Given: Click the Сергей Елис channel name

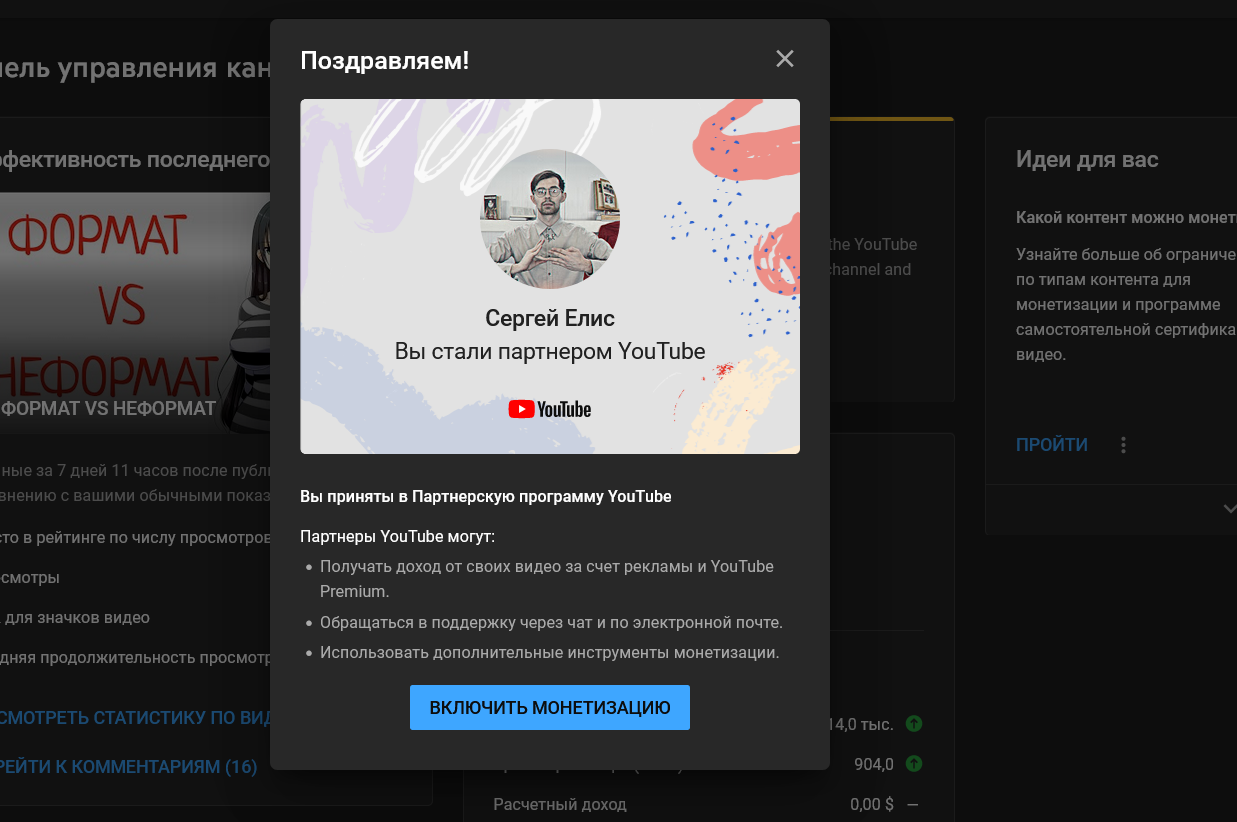Looking at the screenshot, I should [550, 318].
